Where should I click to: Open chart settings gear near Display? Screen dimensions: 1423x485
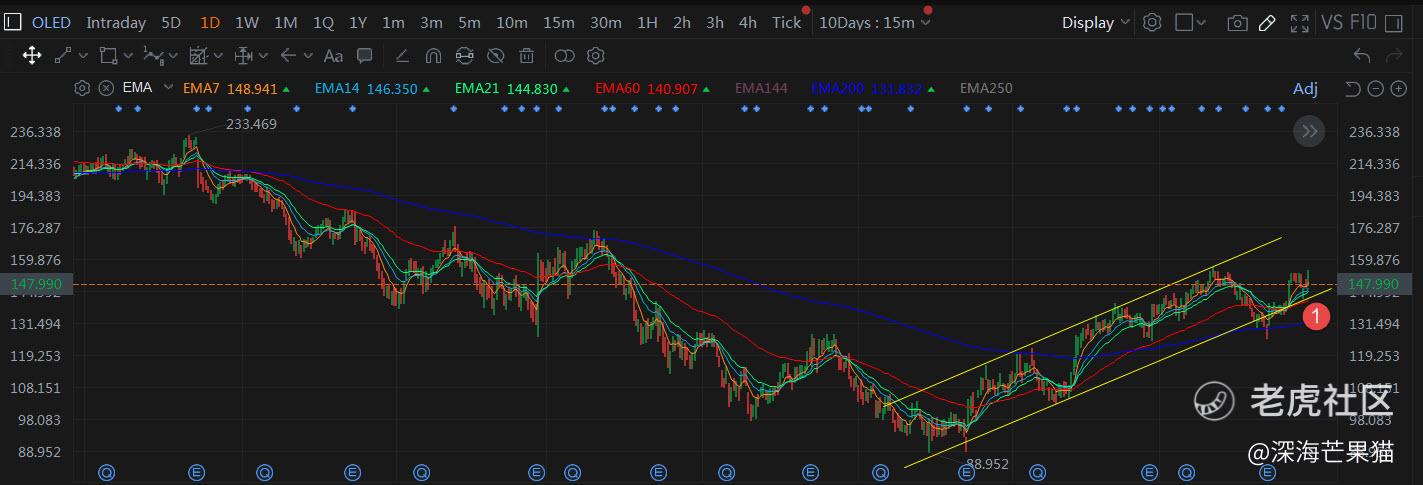[1152, 22]
